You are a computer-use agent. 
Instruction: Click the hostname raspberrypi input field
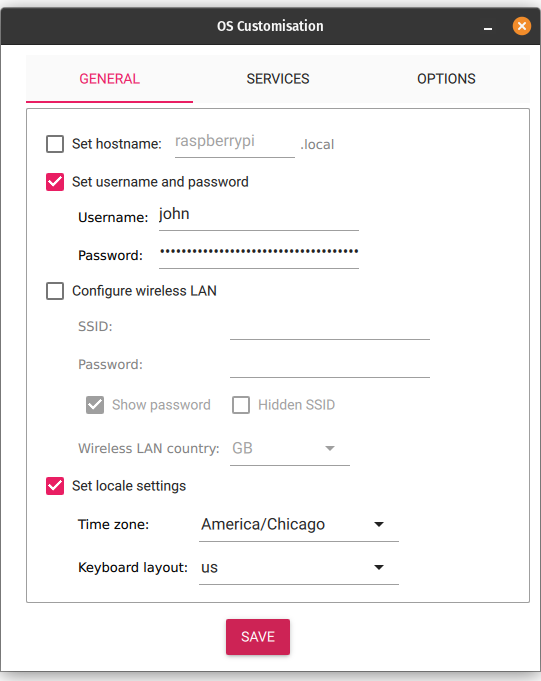coord(234,143)
